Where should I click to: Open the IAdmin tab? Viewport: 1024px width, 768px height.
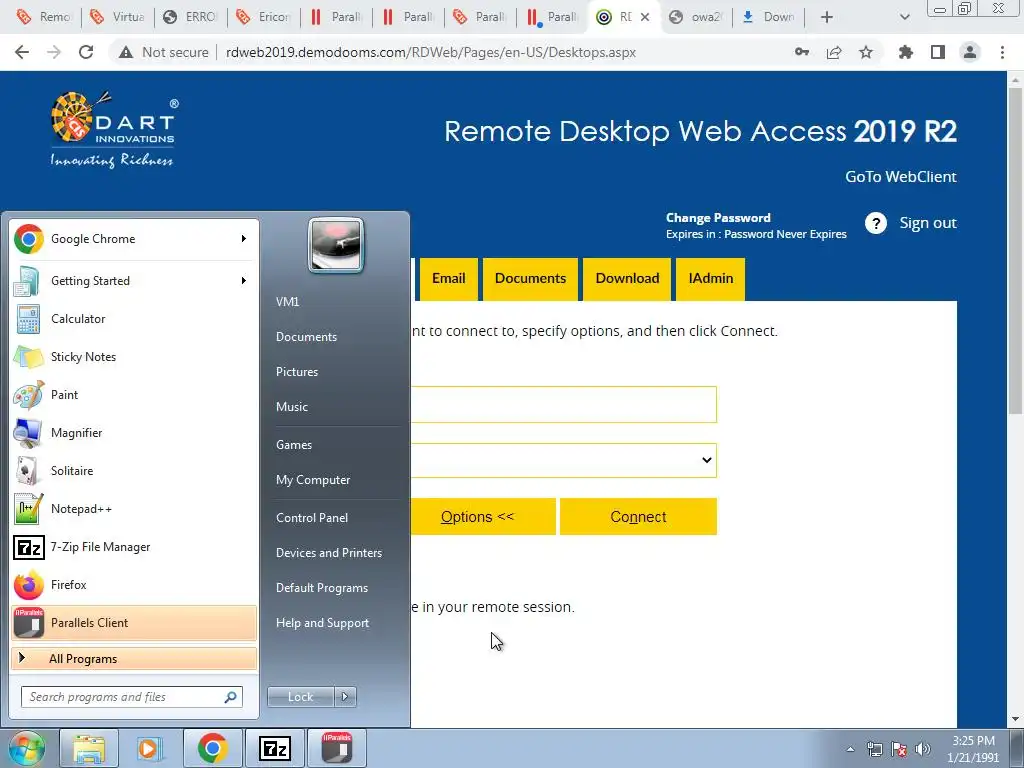pos(711,279)
